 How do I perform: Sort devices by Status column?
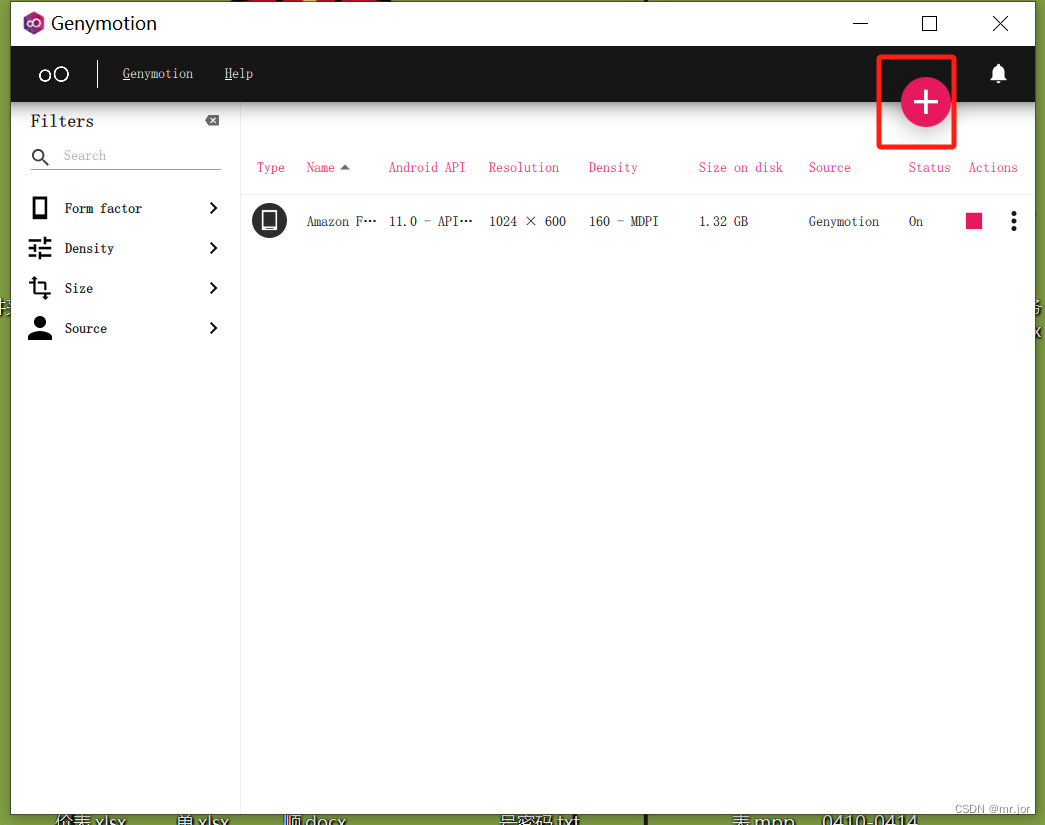929,168
